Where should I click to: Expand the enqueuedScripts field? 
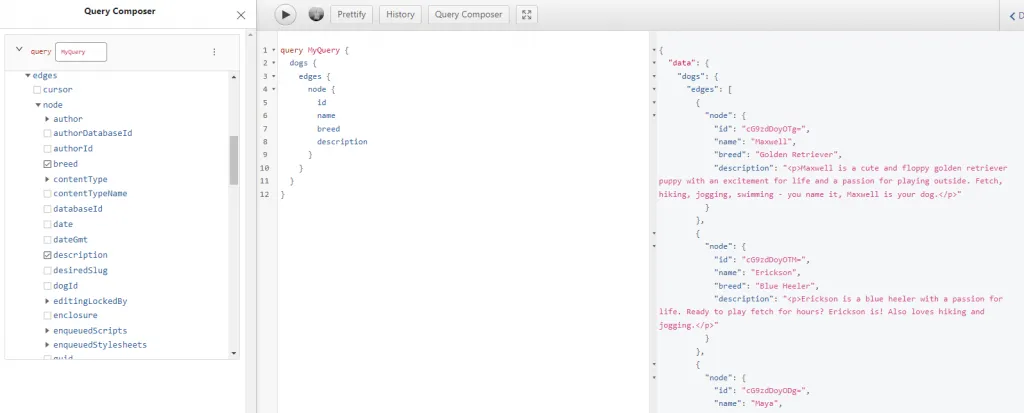(47, 331)
